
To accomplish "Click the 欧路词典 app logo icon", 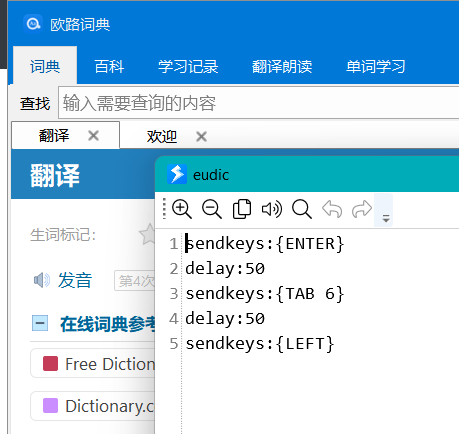I will point(33,24).
